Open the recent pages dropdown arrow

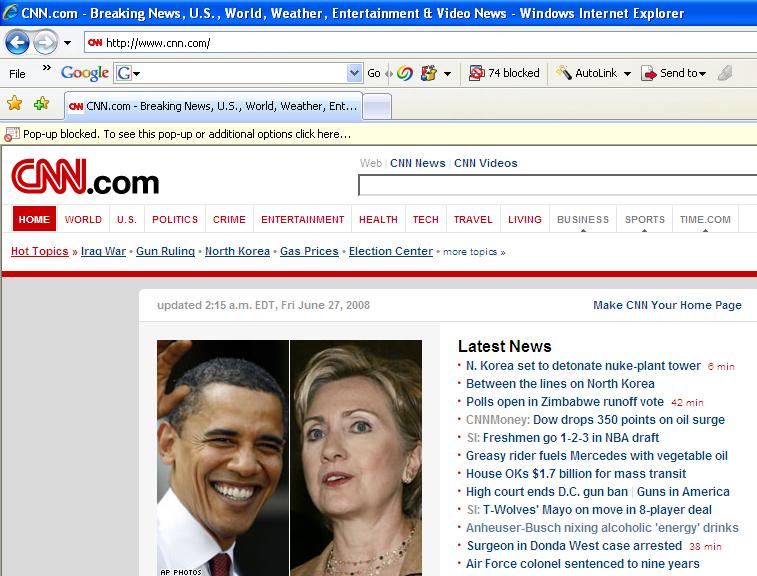click(67, 43)
